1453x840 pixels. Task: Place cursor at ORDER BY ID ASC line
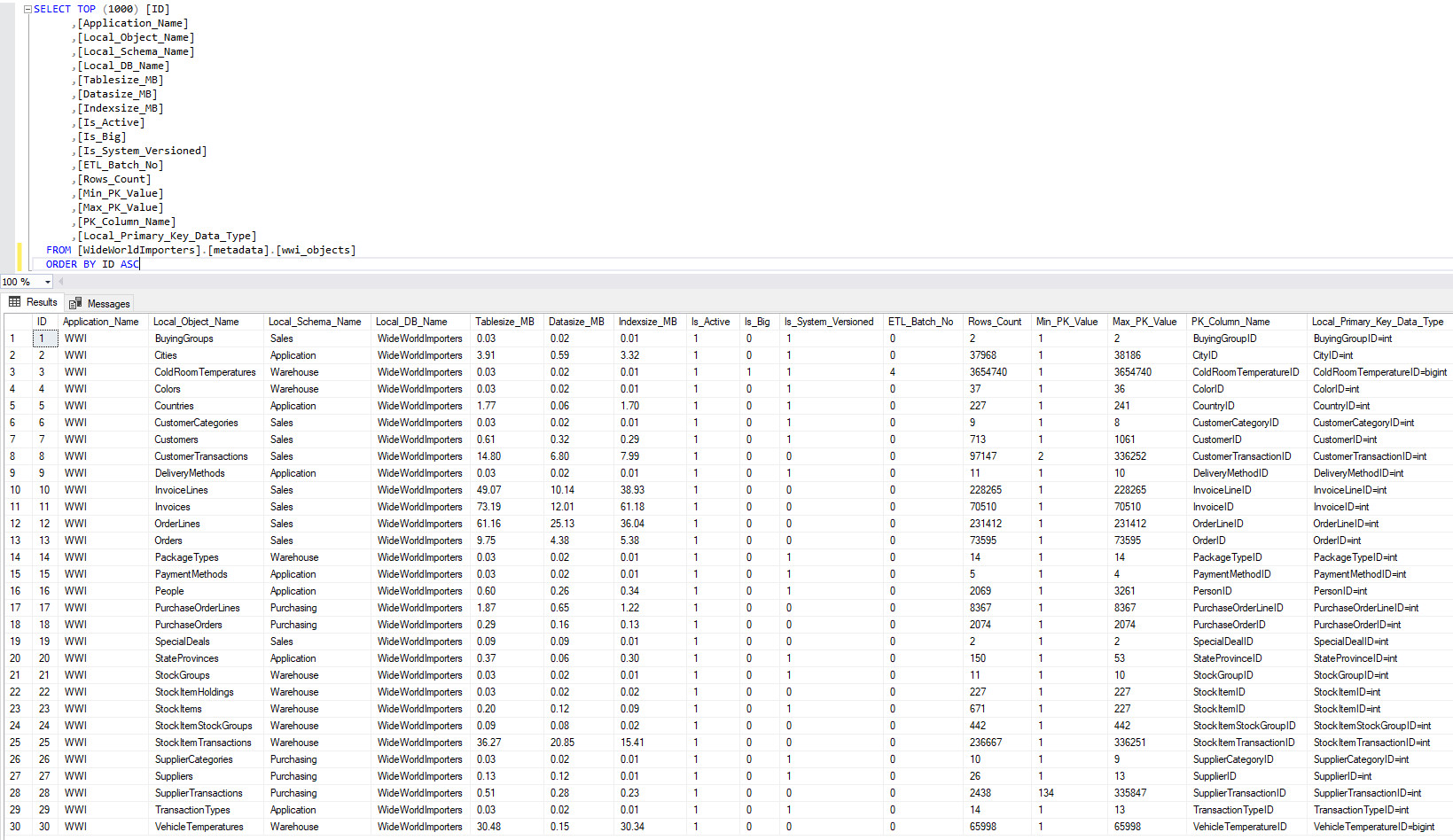pyautogui.click(x=93, y=264)
